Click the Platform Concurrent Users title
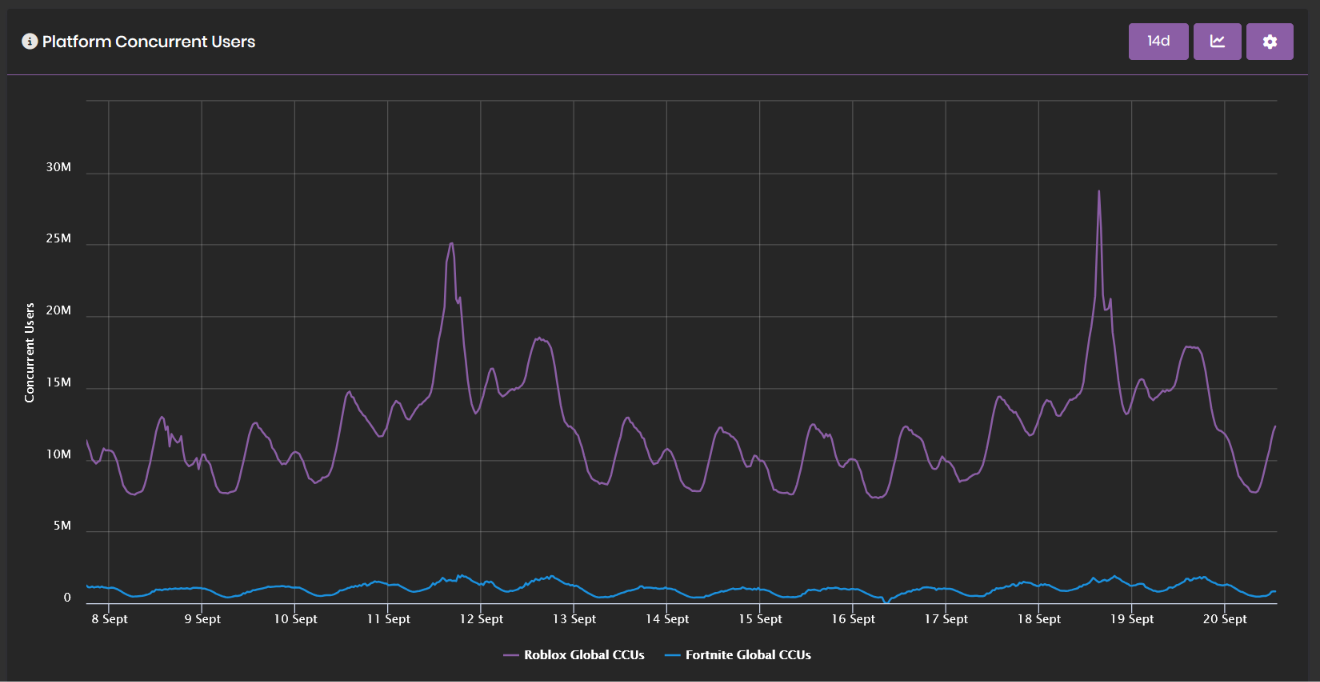The height and width of the screenshot is (682, 1320). [149, 42]
